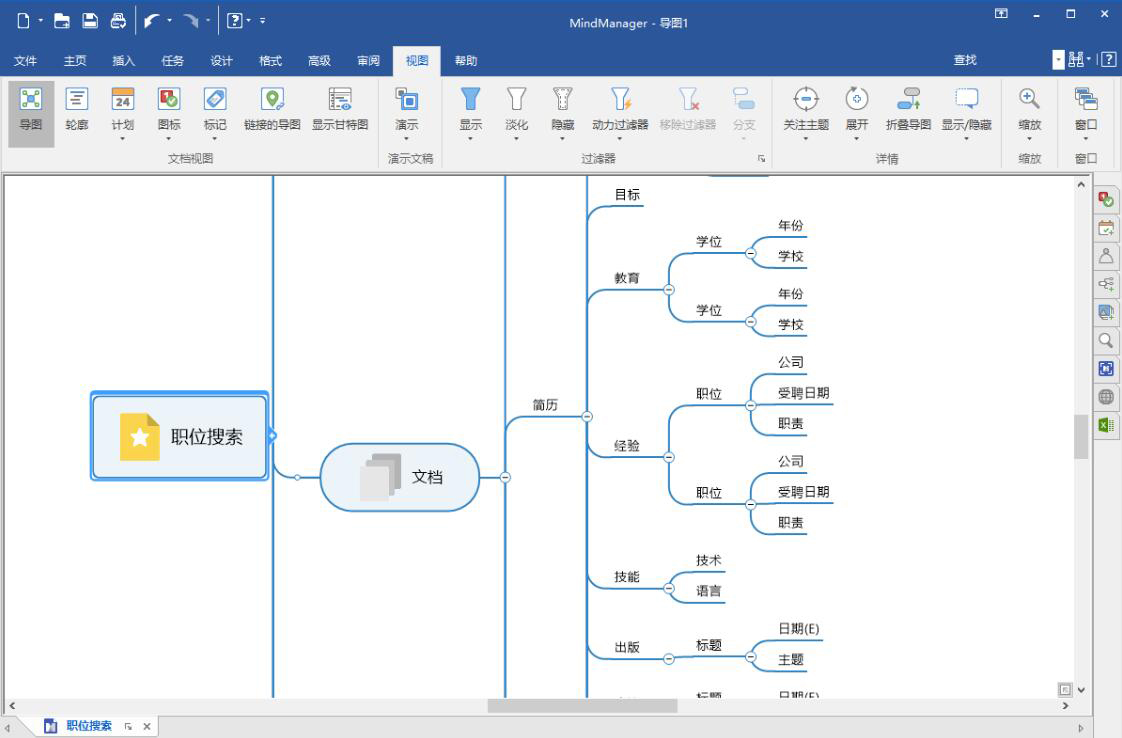The width and height of the screenshot is (1122, 738).
Task: Click the 显示甘特图 (Gantt Chart) icon
Action: pos(339,108)
